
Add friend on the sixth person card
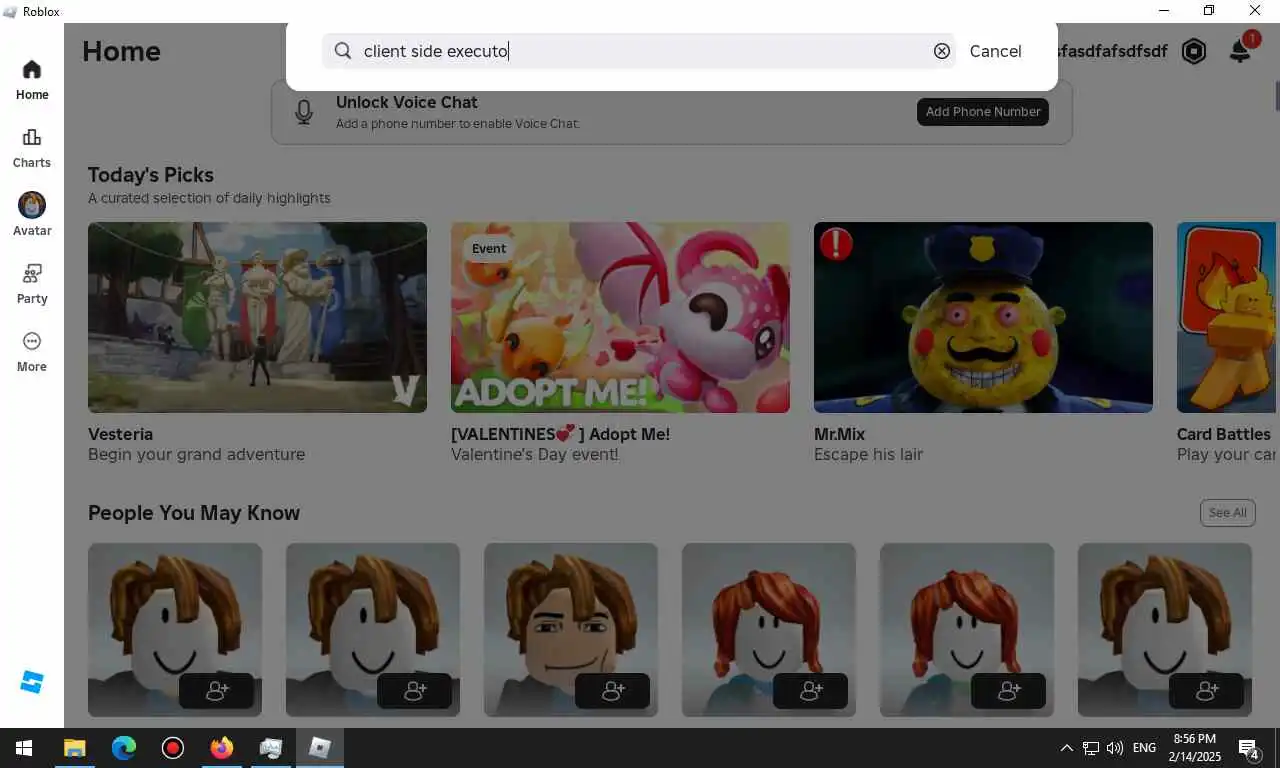pyautogui.click(x=1206, y=691)
